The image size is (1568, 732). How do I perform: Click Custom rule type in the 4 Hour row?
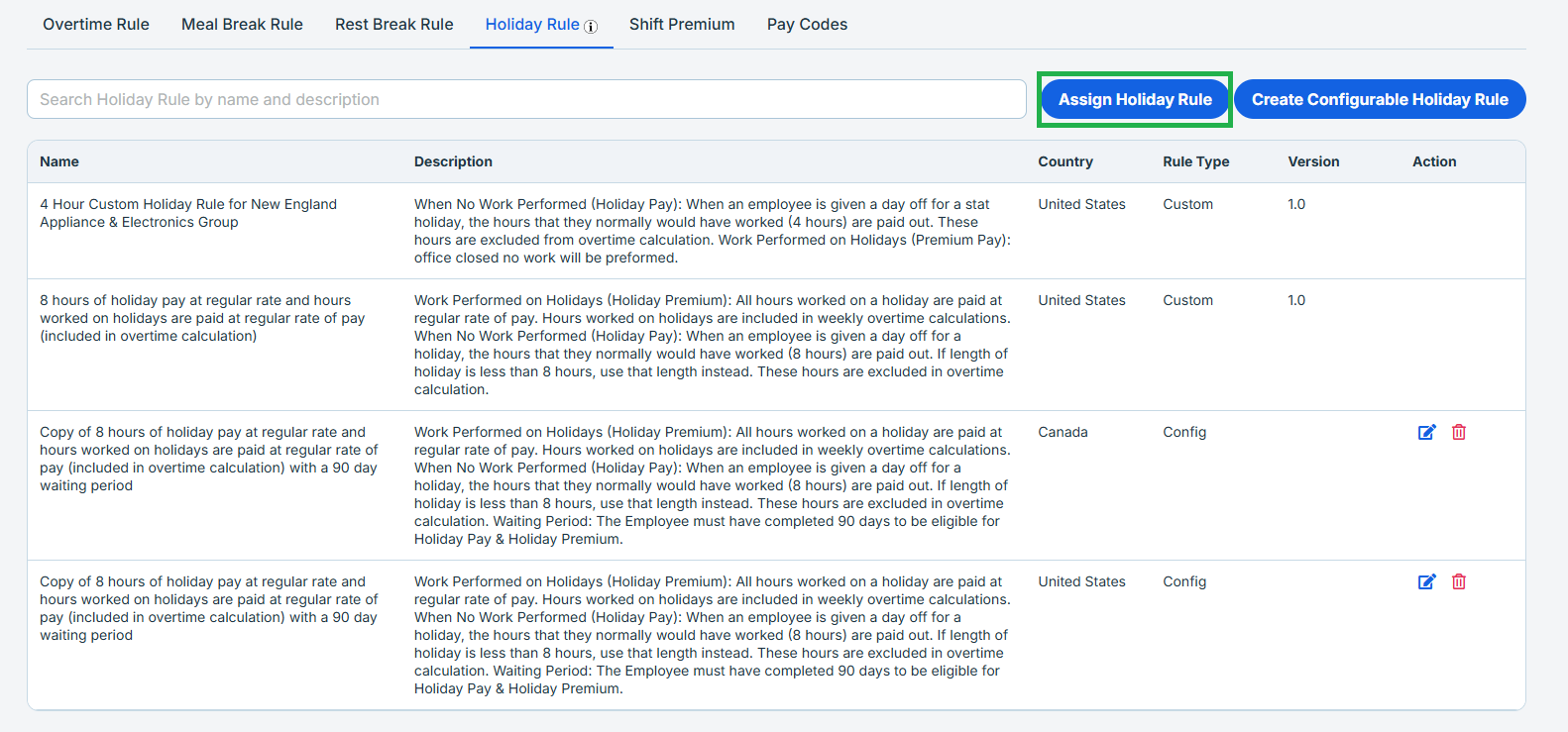point(1187,204)
